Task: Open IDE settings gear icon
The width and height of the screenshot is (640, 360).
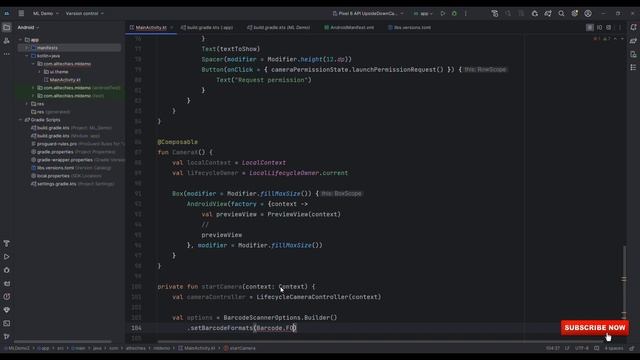Action: pos(575,13)
